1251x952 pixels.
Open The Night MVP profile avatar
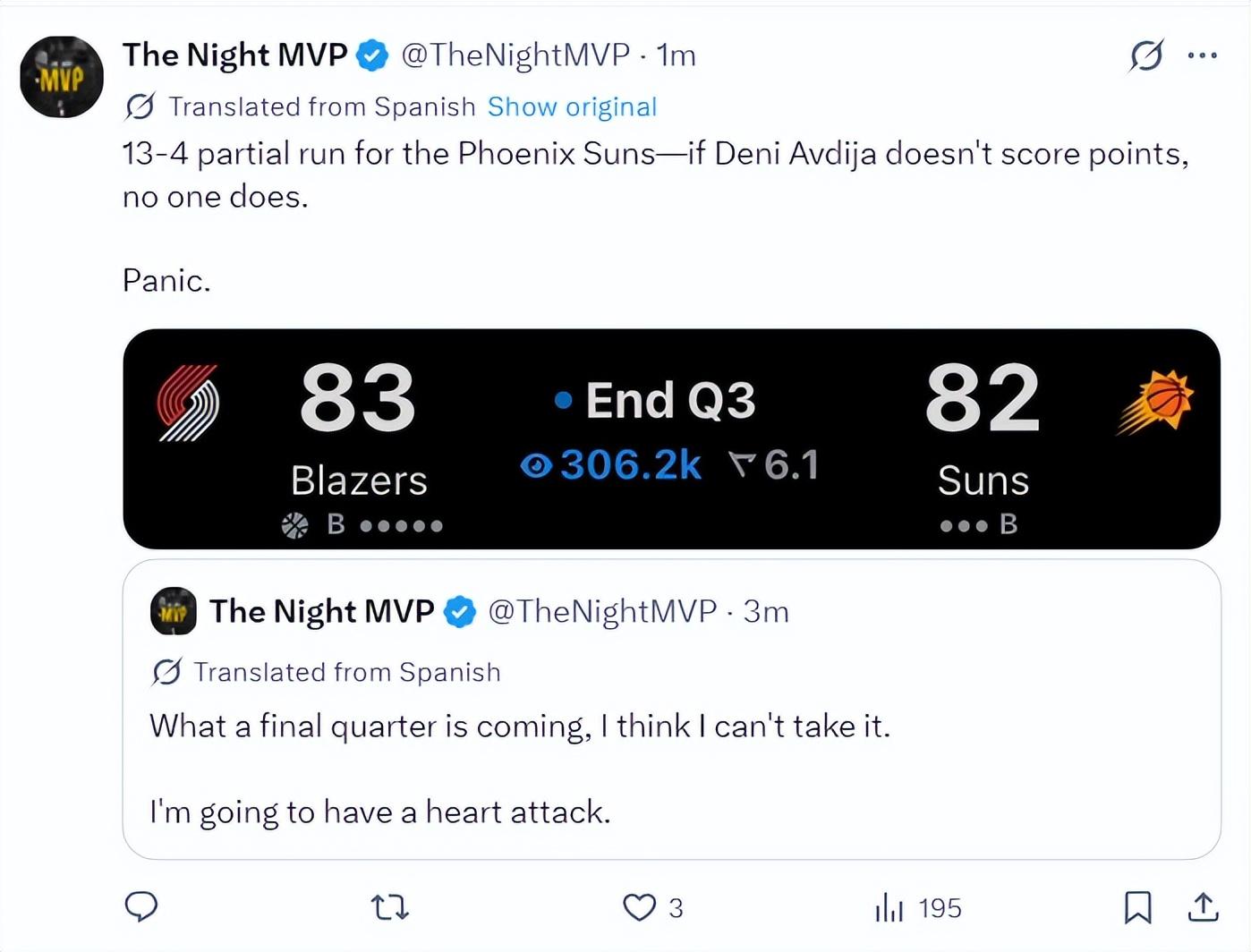tap(62, 77)
